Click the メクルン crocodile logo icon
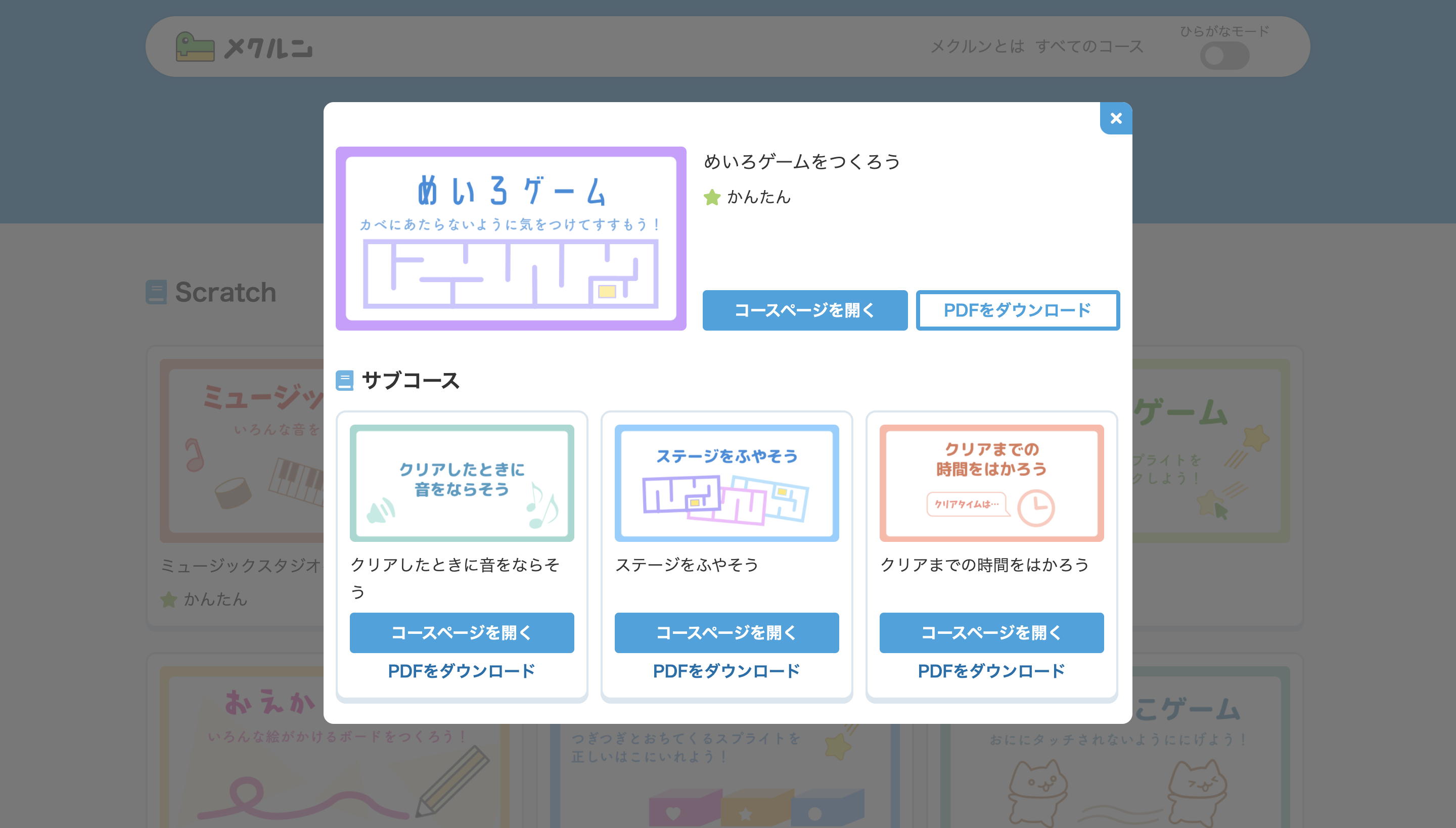Viewport: 1456px width, 828px height. 195,47
